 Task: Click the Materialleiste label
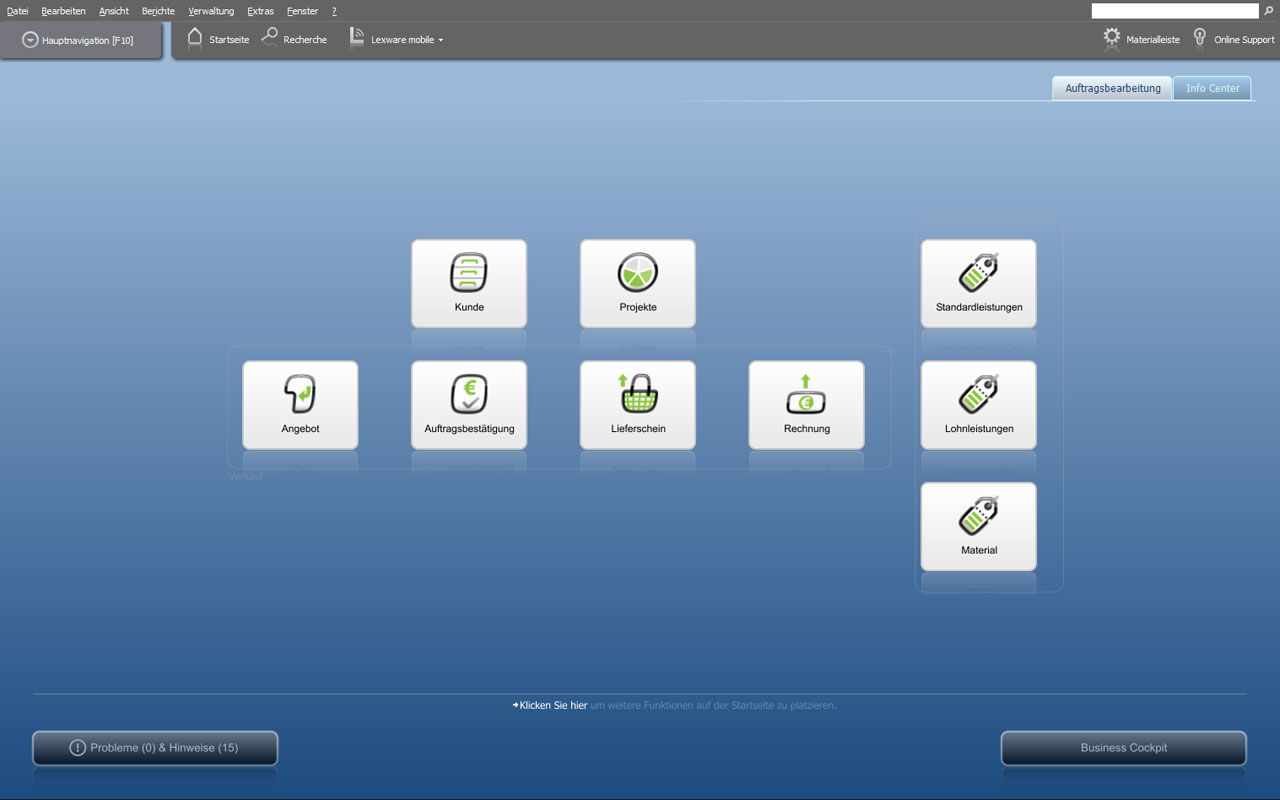[x=1153, y=40]
